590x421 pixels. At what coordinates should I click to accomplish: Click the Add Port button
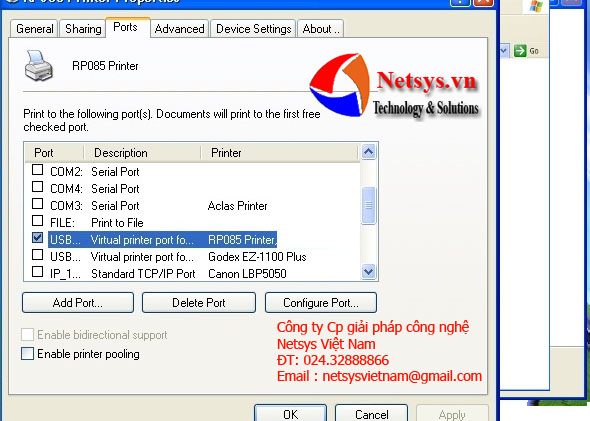[78, 302]
